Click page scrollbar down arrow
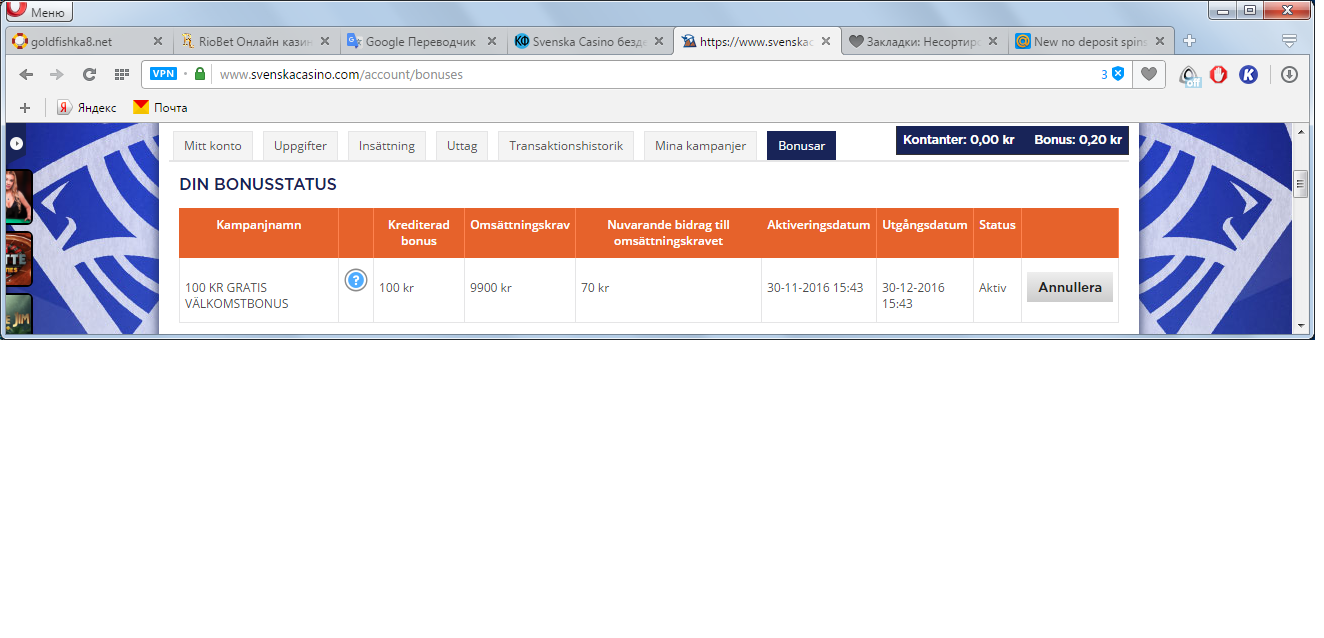1324x638 pixels. coord(1301,326)
